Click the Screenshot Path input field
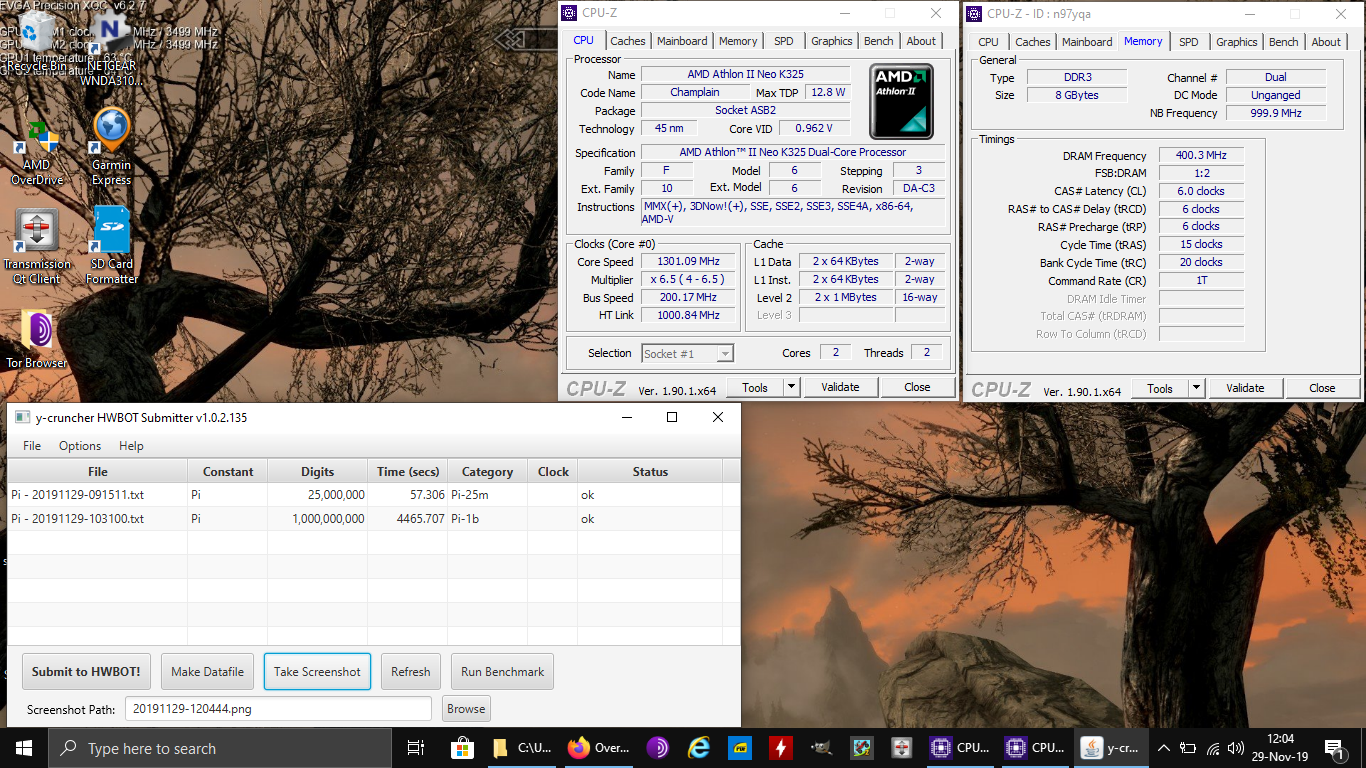Image resolution: width=1366 pixels, height=768 pixels. coord(278,709)
